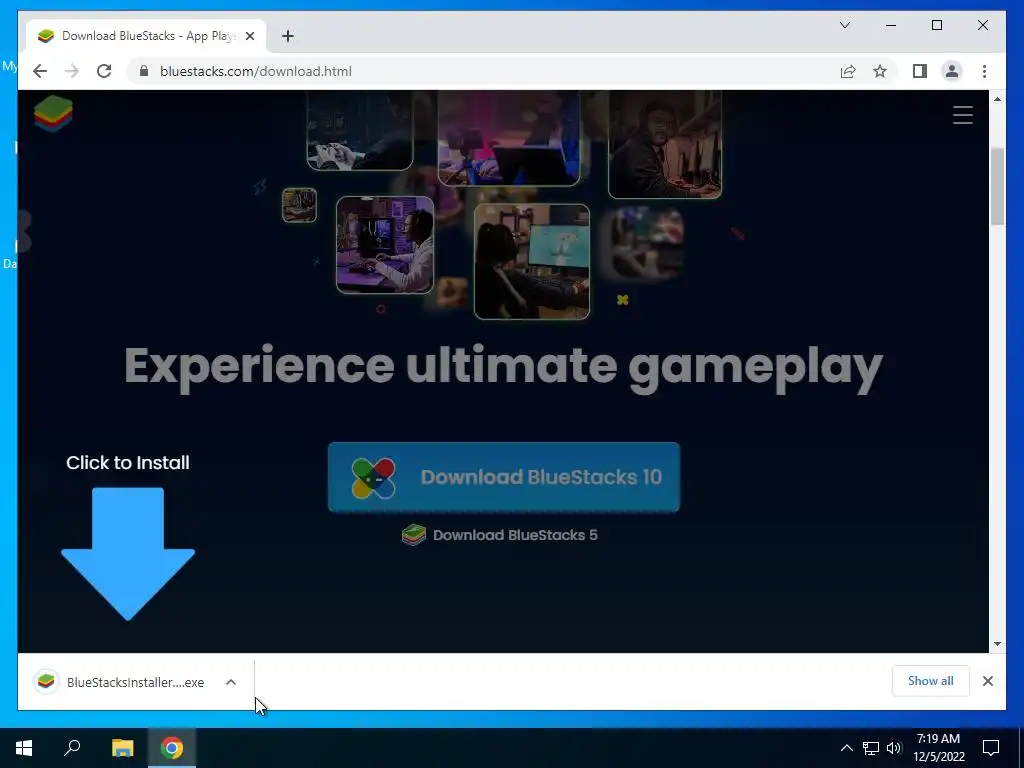
Task: Click the browser forward arrow
Action: tap(72, 71)
